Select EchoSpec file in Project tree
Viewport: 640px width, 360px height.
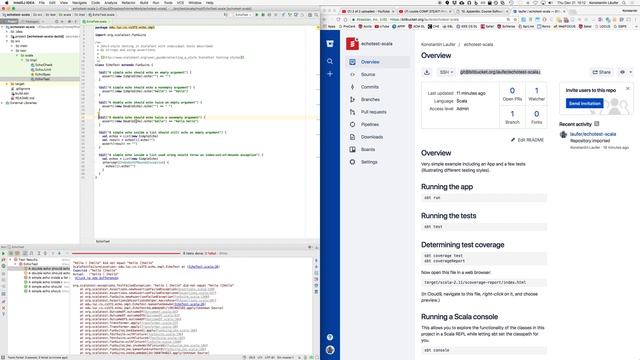click(42, 74)
